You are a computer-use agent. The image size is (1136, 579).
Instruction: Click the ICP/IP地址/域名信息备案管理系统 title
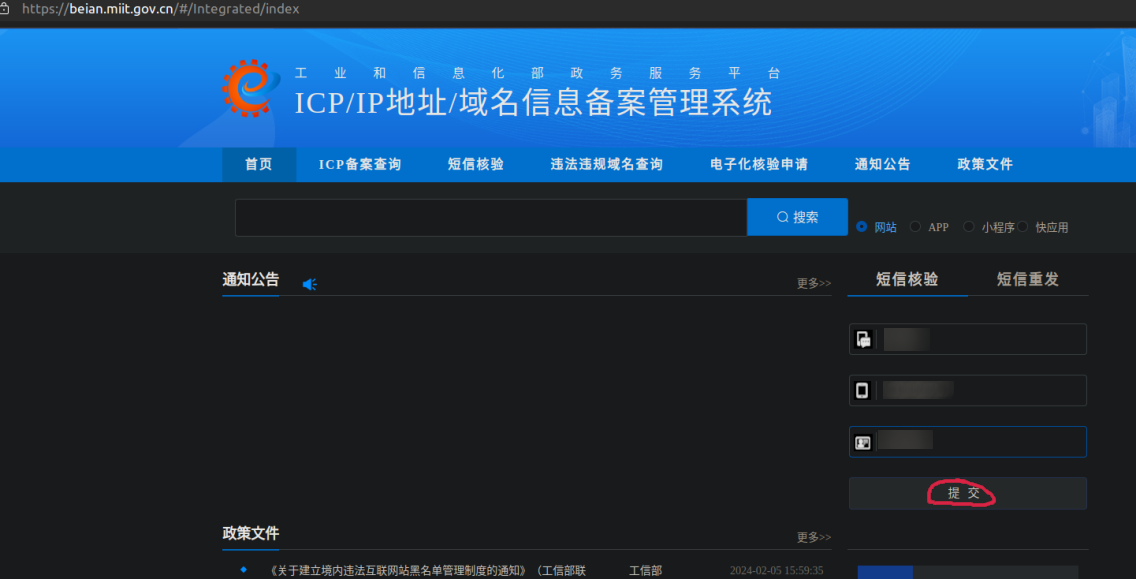(533, 103)
